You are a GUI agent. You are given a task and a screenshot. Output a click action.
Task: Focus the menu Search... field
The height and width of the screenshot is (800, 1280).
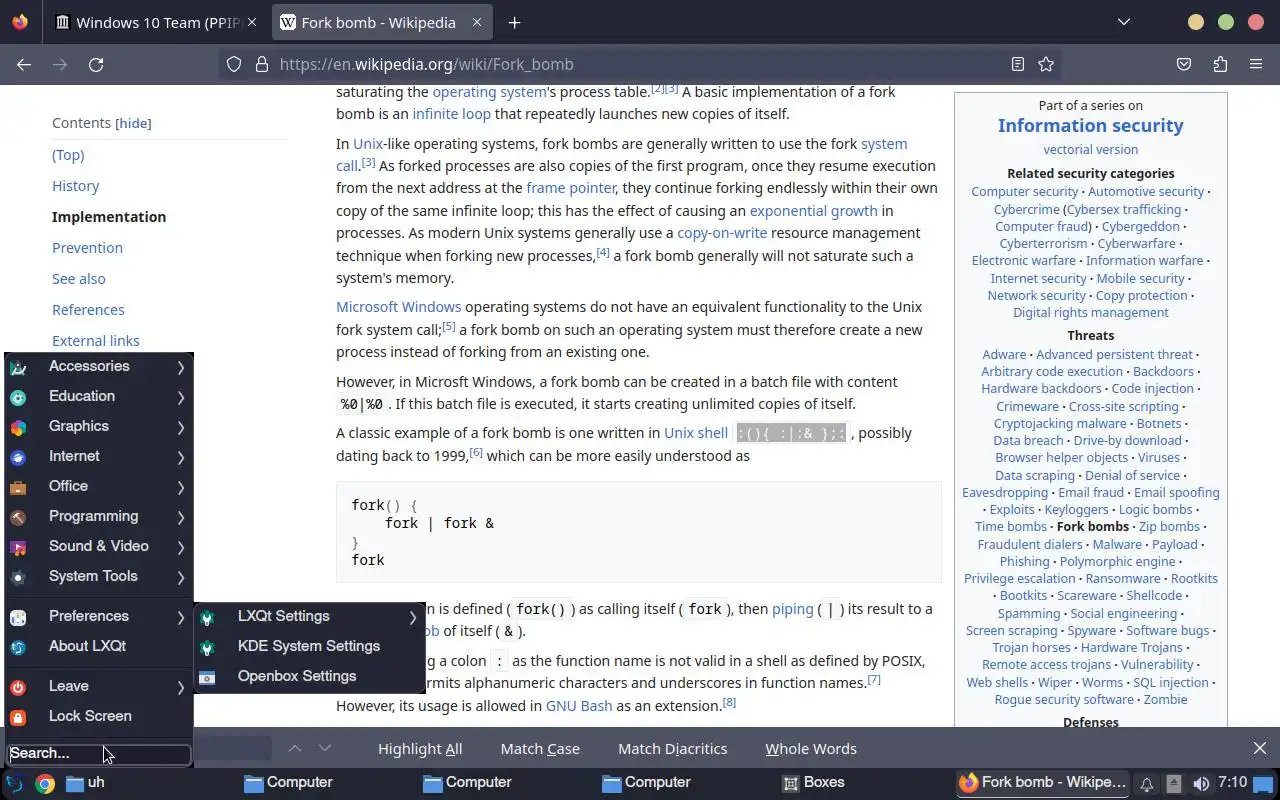(98, 754)
